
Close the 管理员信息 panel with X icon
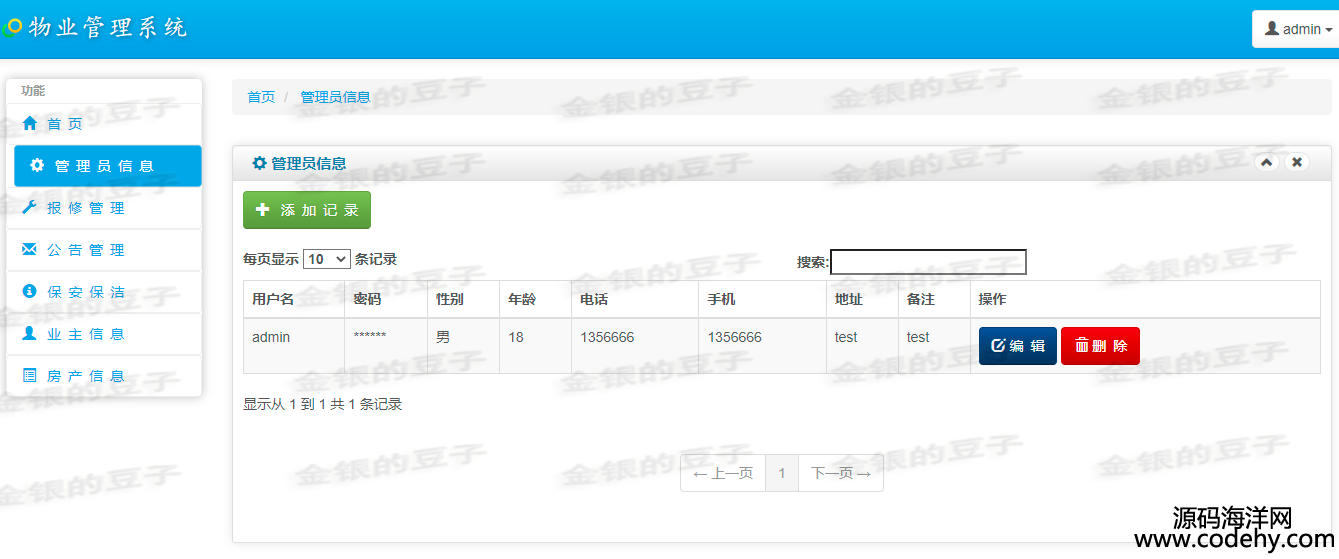(1296, 162)
